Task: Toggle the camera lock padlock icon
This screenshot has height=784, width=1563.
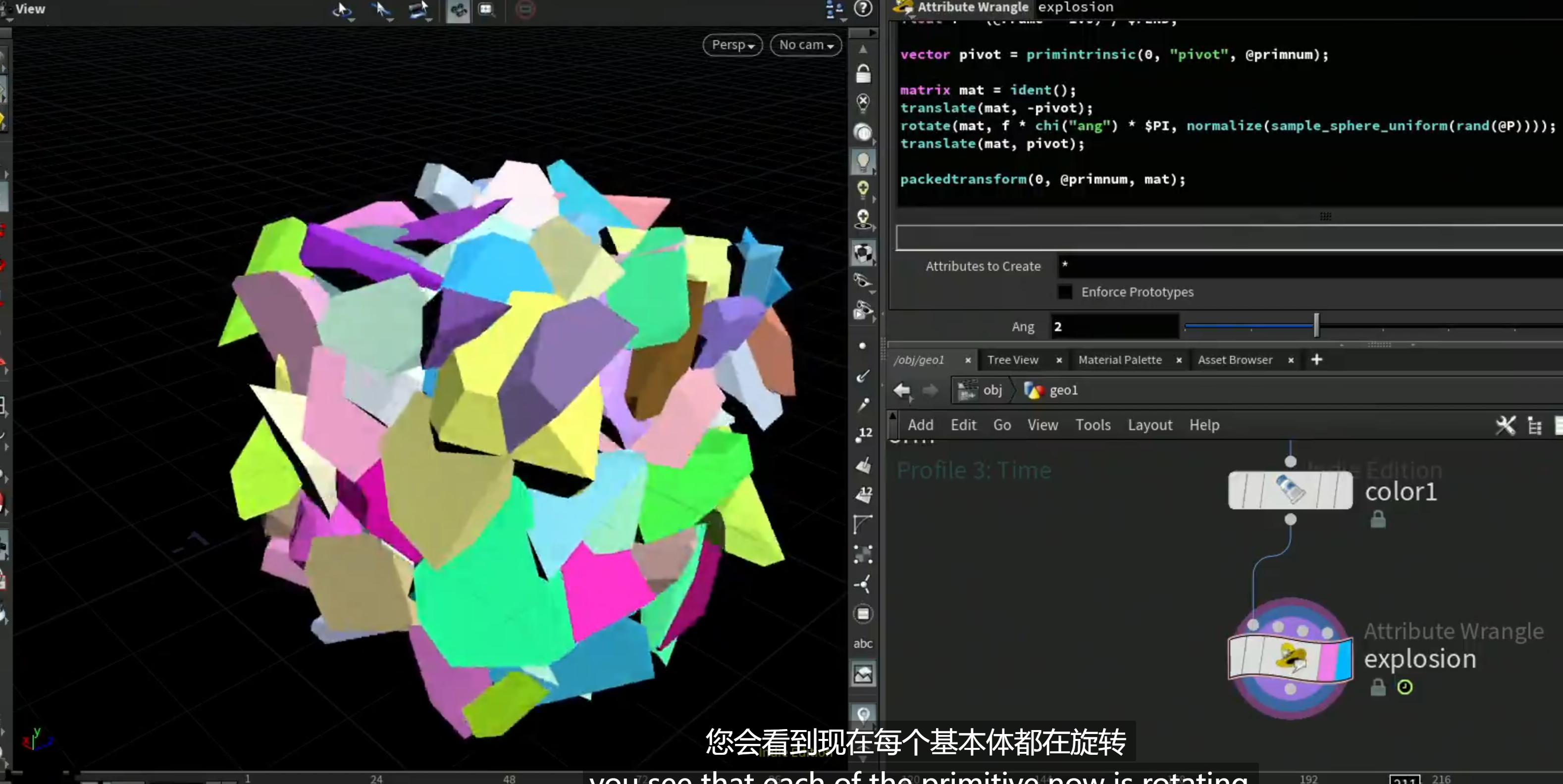Action: [x=863, y=73]
